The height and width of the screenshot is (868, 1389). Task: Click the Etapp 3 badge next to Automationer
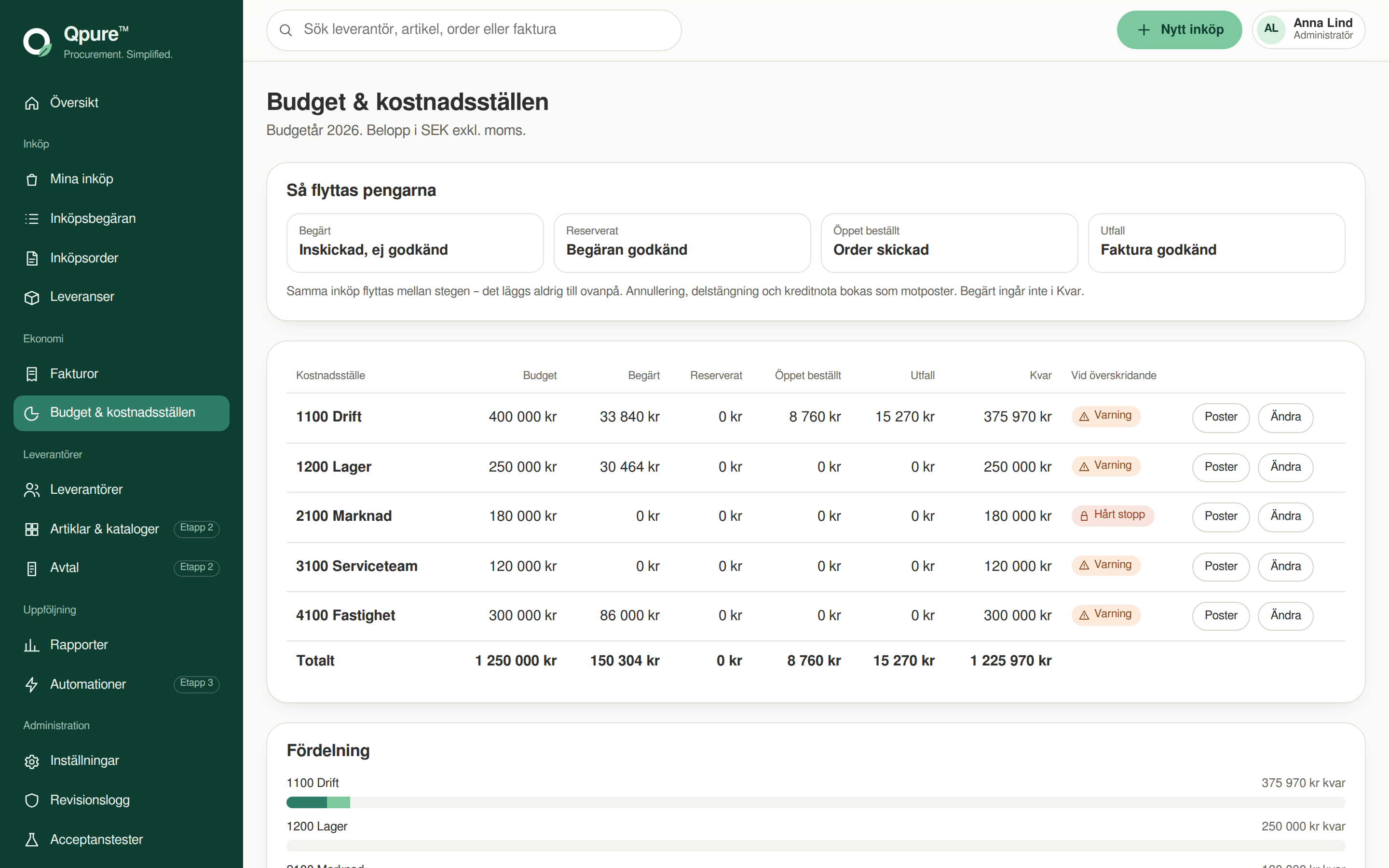pos(196,683)
